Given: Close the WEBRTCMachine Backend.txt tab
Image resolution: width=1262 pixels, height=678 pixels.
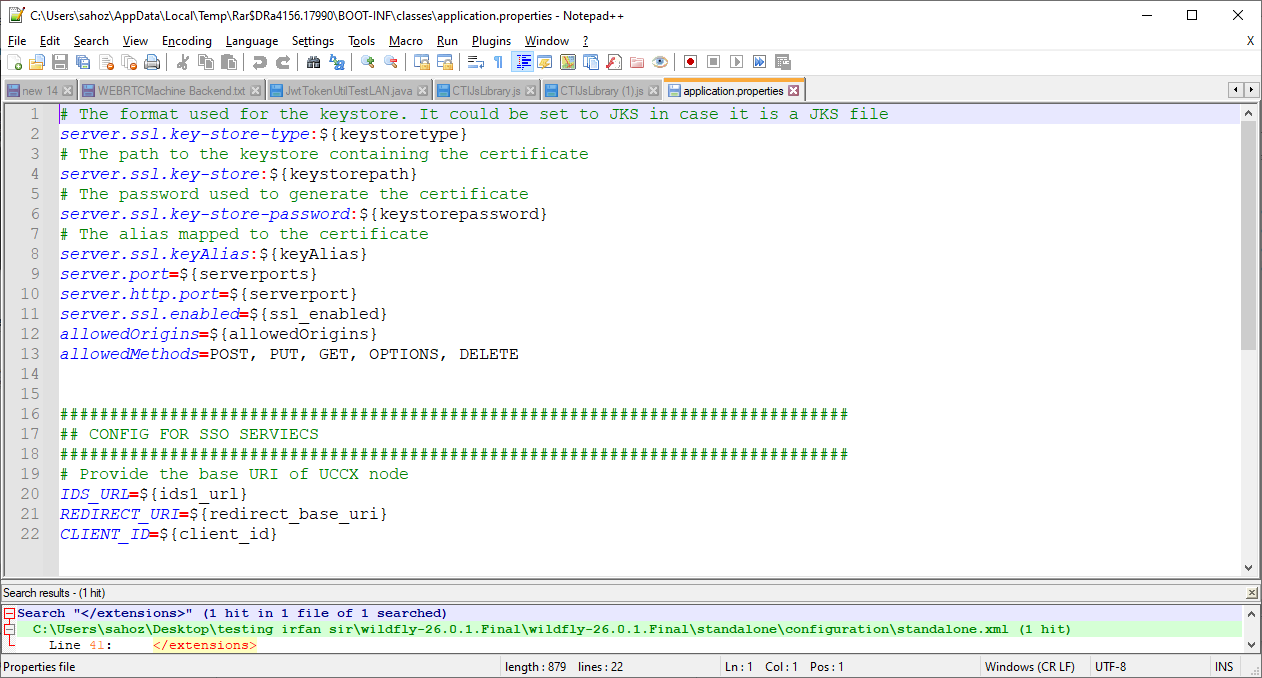Looking at the screenshot, I should click(254, 89).
